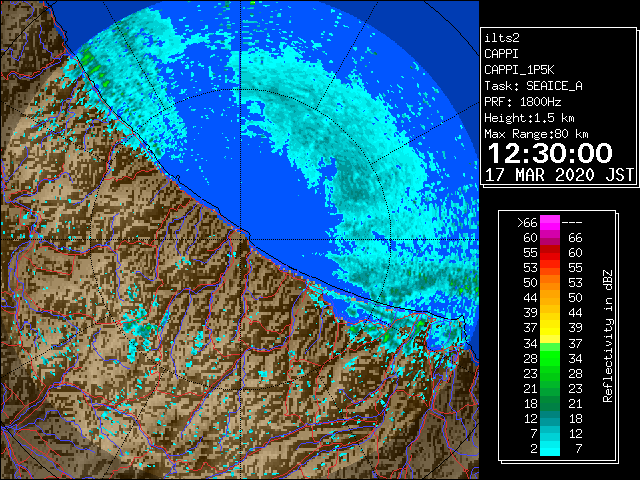Viewport: 640px width, 480px height.
Task: Pick the red legend swatch beside 55
Action: 550,253
